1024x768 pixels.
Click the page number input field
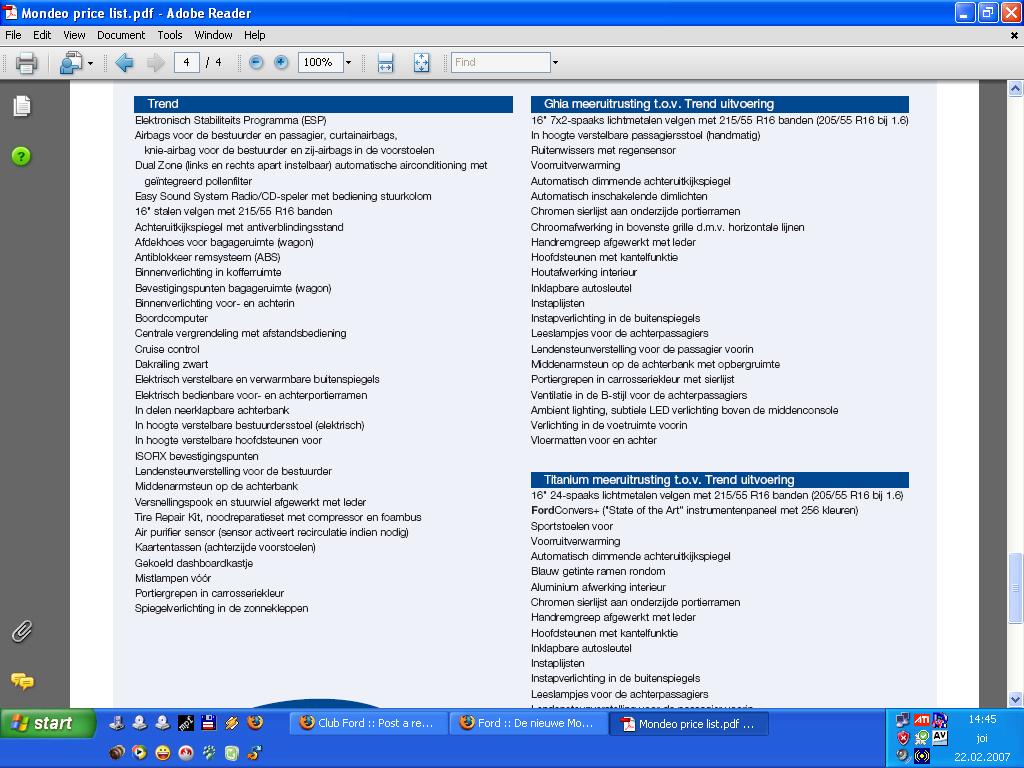pos(186,62)
